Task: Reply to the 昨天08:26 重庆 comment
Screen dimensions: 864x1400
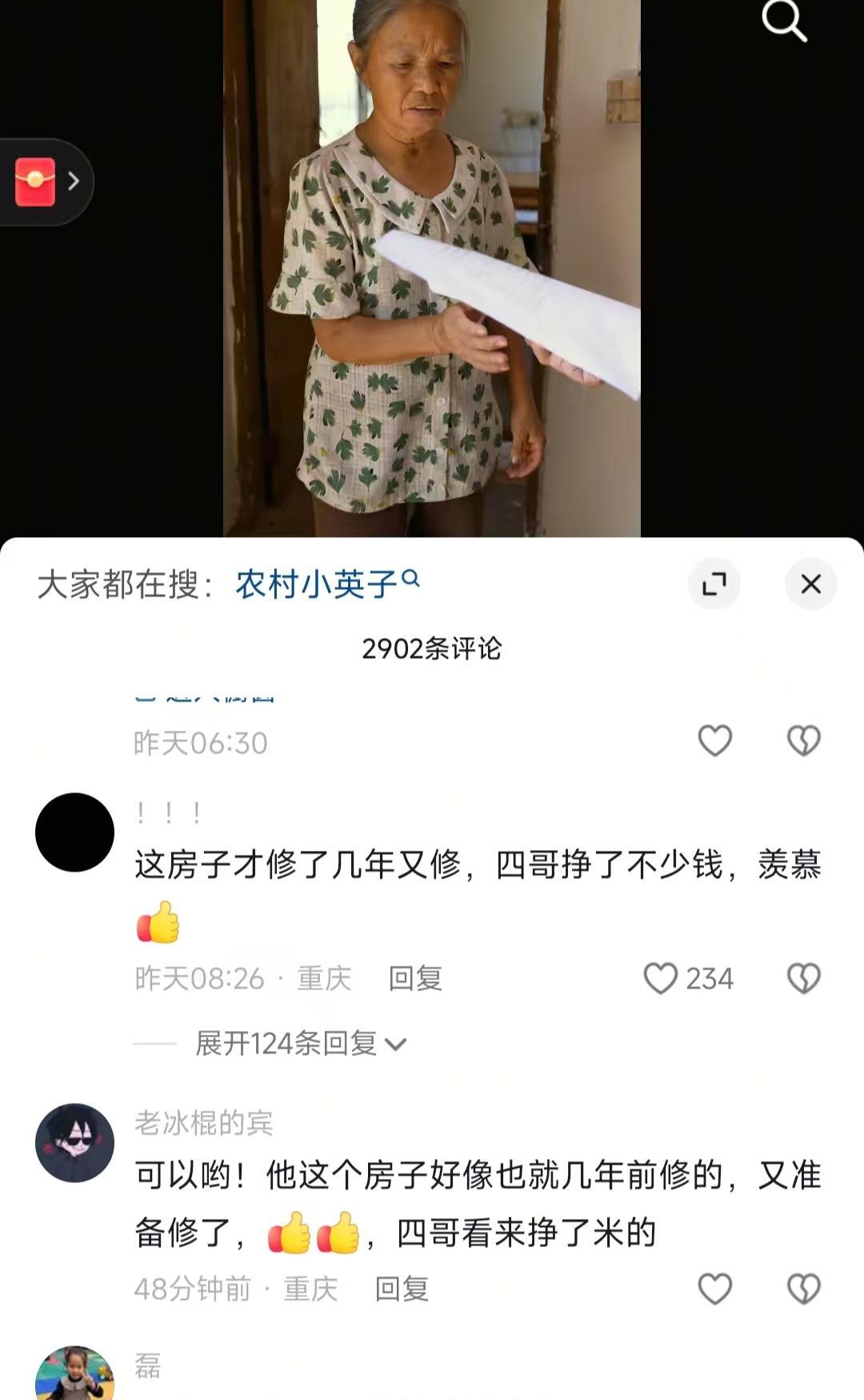Action: [x=415, y=978]
